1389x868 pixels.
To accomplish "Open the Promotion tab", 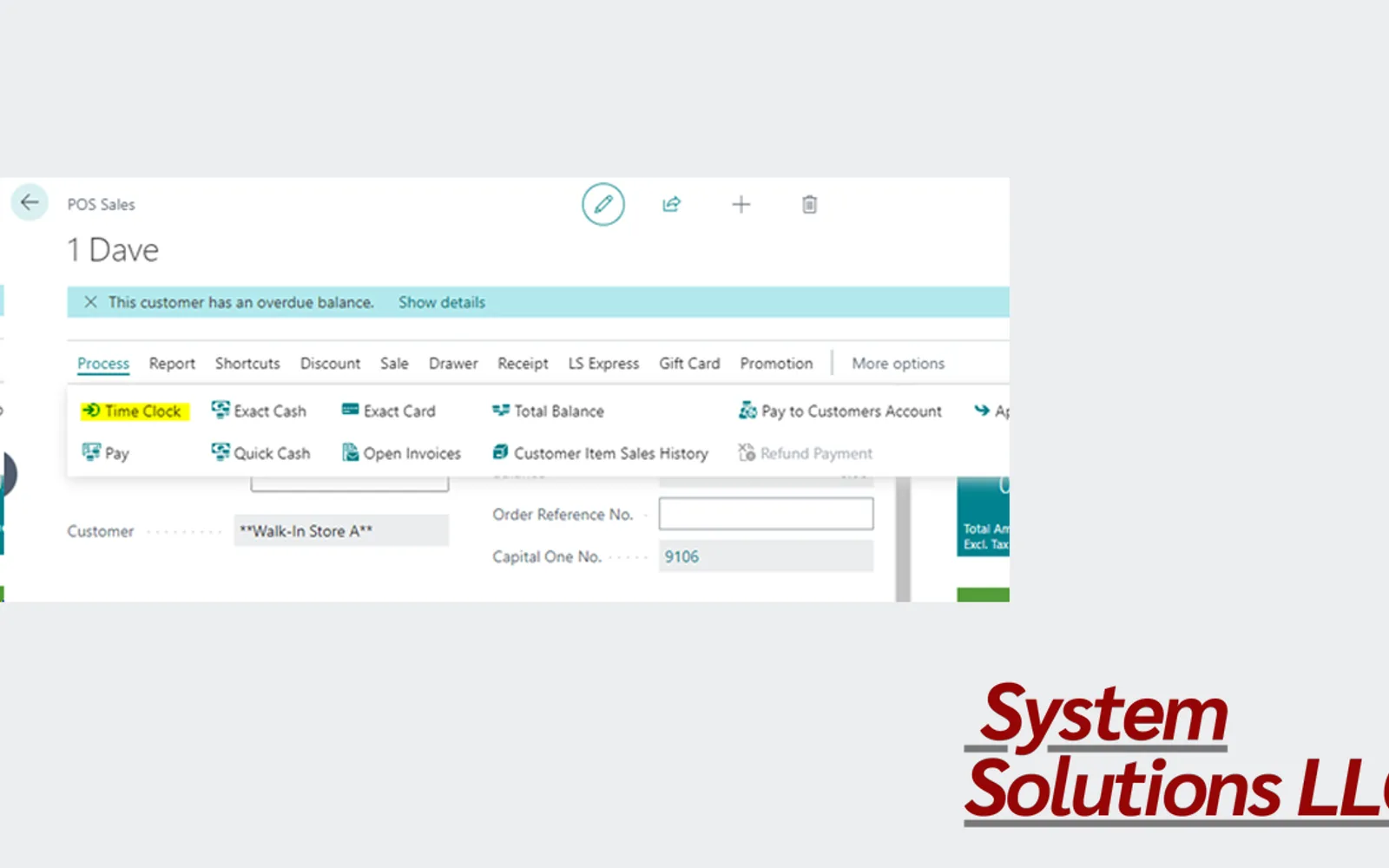I will 776,364.
